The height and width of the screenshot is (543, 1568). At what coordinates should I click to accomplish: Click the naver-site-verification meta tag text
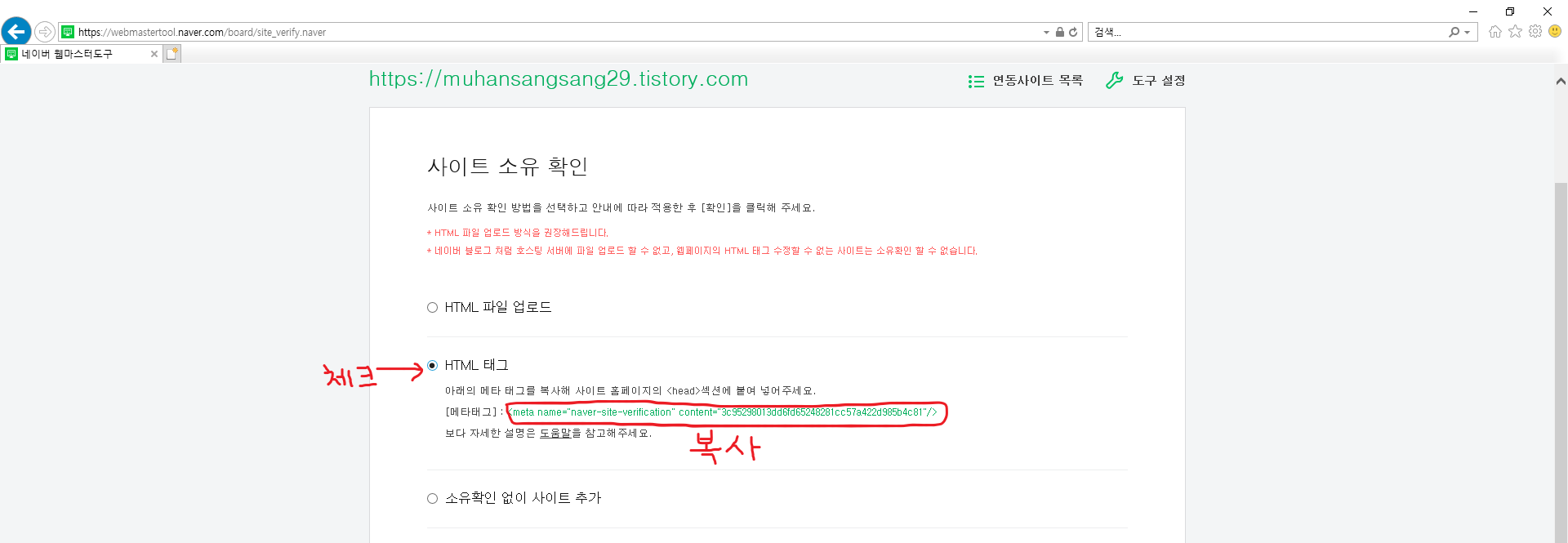[x=723, y=412]
